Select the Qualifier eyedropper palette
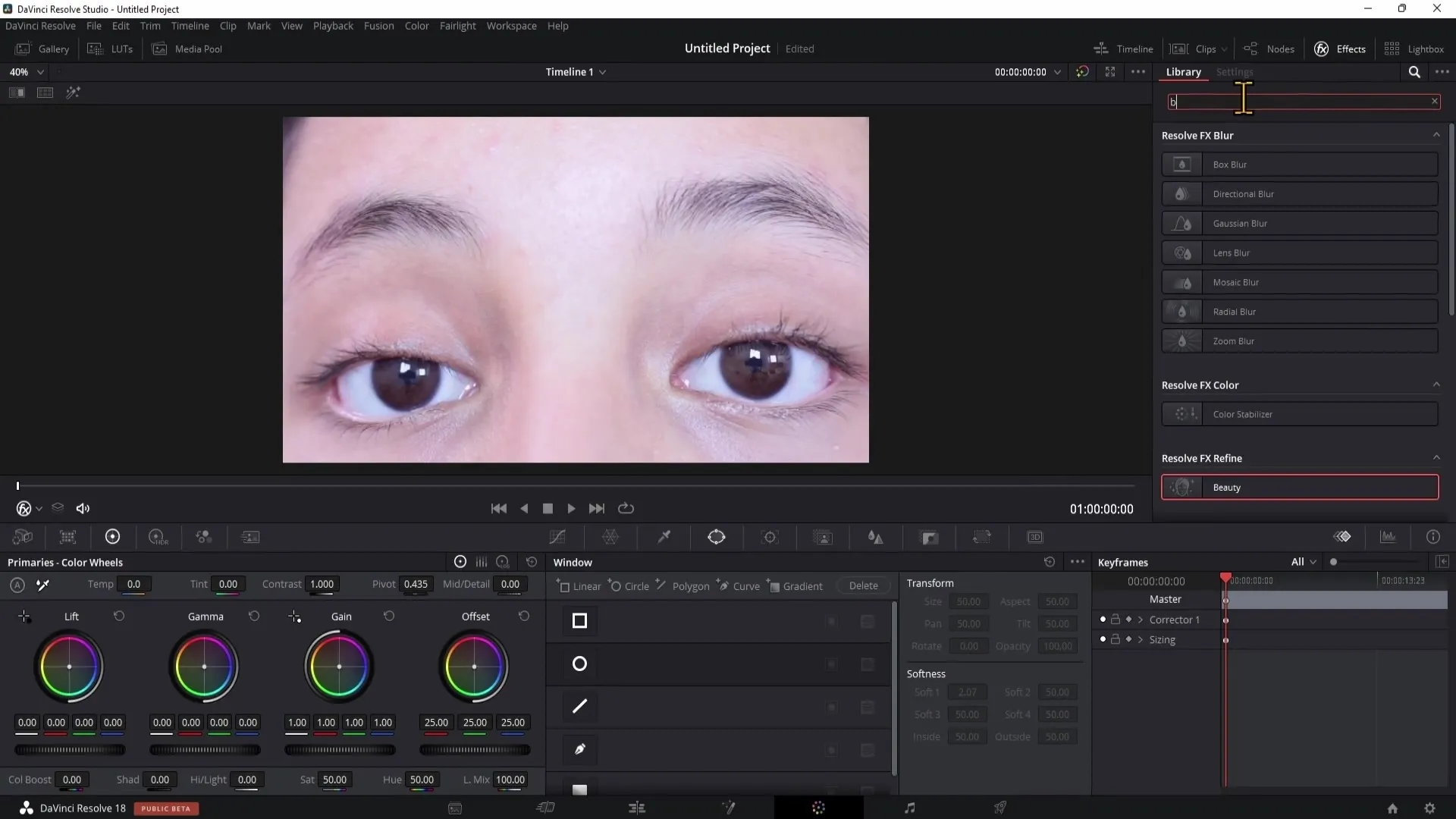The width and height of the screenshot is (1456, 819). (664, 537)
